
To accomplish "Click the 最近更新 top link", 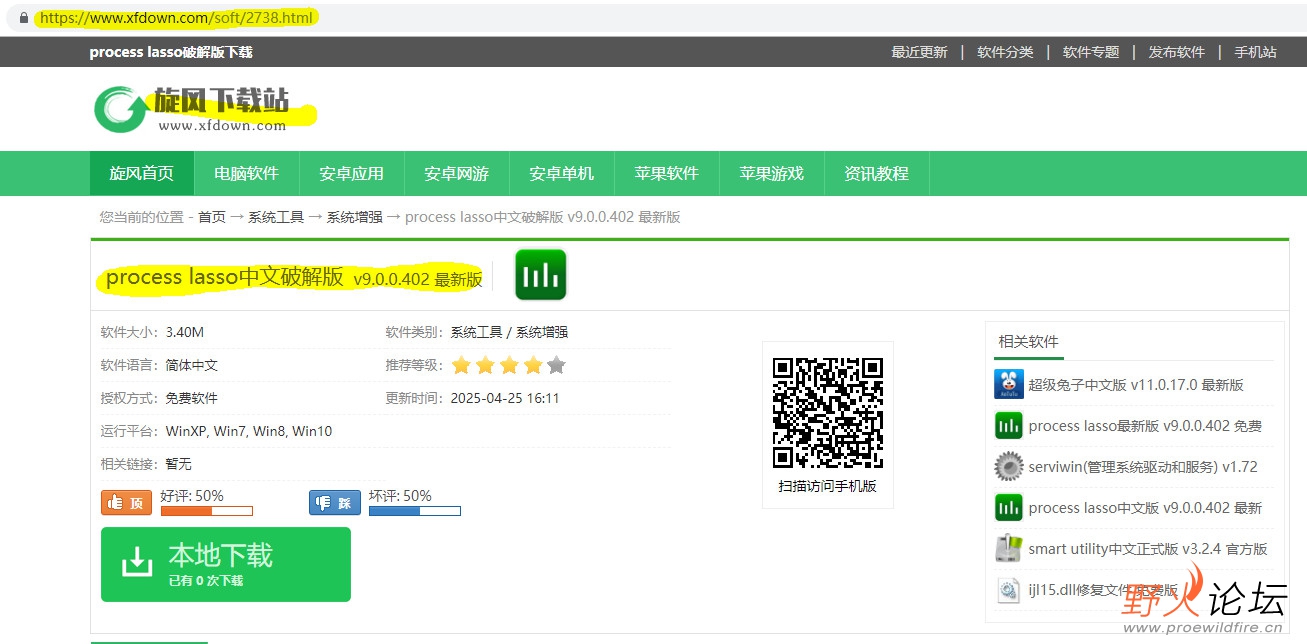I will (x=919, y=52).
